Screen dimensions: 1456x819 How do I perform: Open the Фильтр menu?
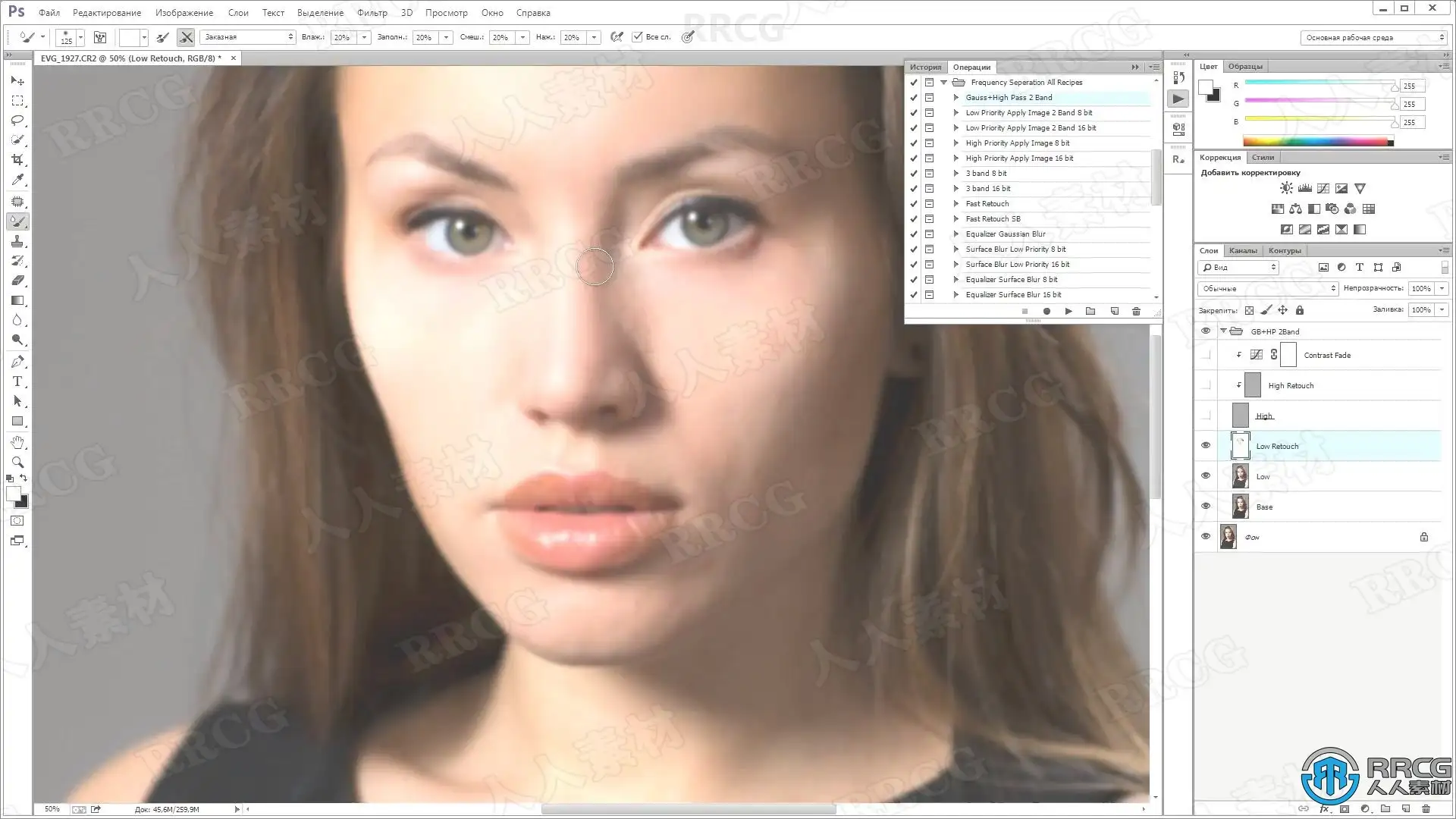[x=372, y=12]
